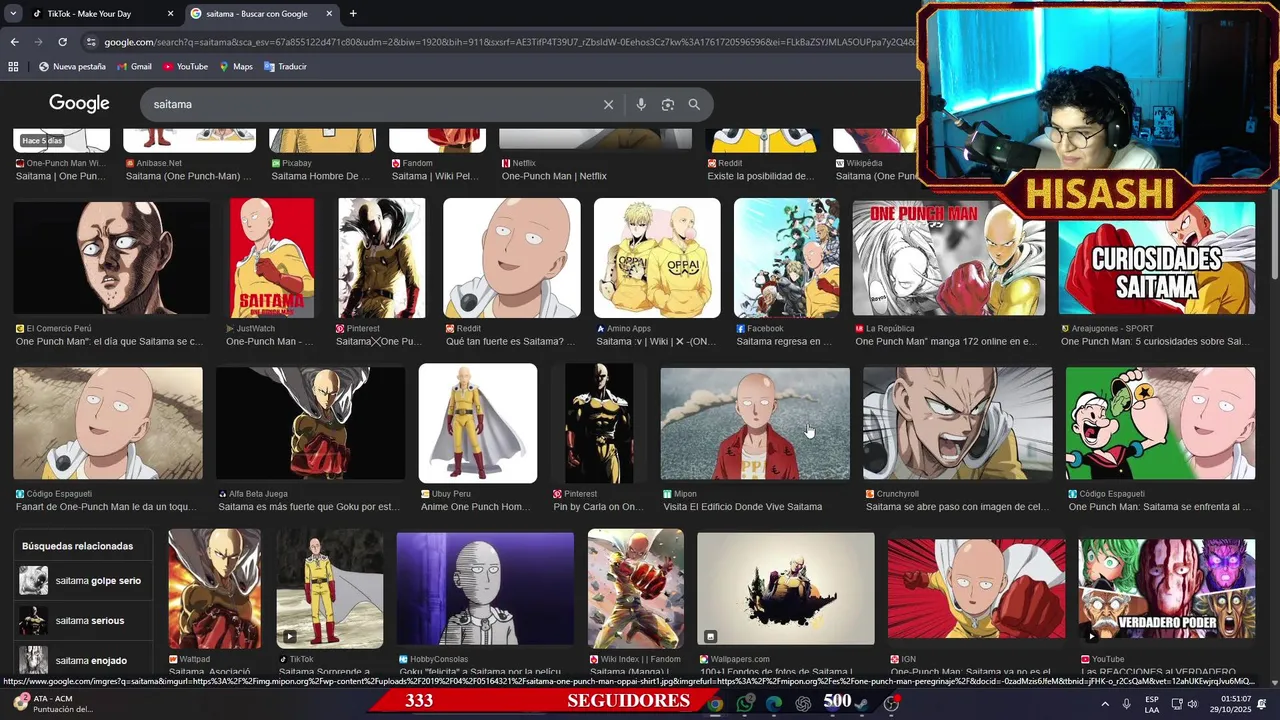Open WhatsApp from the taskbar
Viewport: 1280px width, 720px height.
pyautogui.click(x=745, y=704)
